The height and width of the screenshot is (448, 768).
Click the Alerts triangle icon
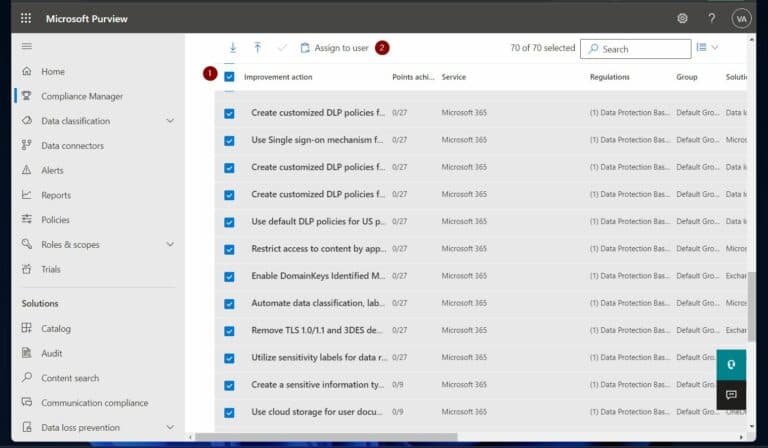click(x=27, y=170)
